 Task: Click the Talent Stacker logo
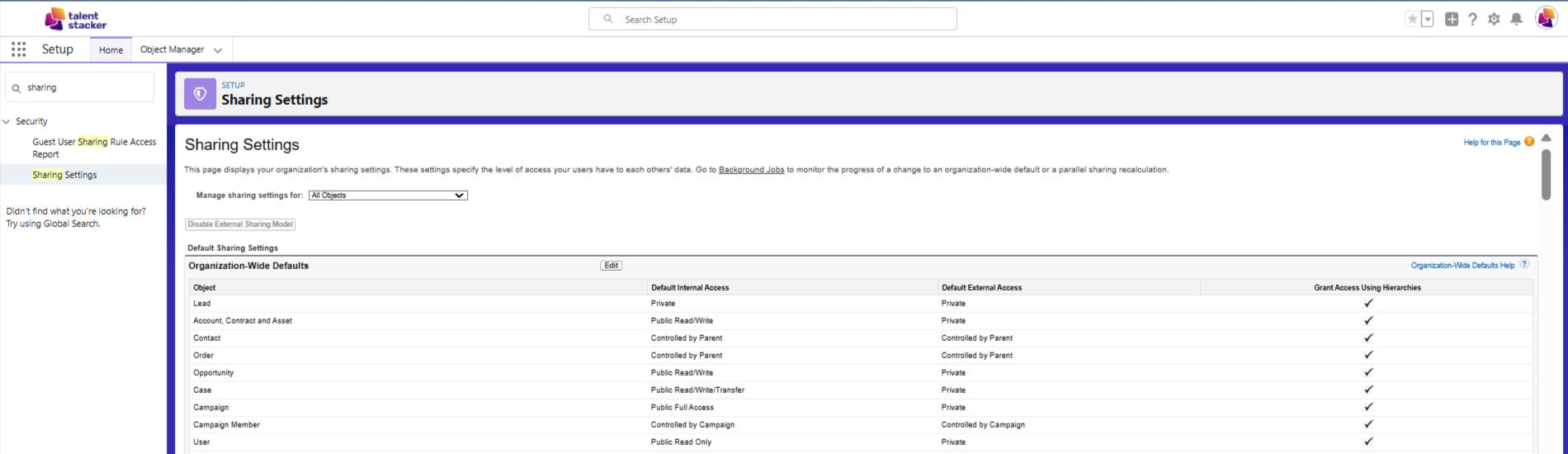[x=75, y=19]
